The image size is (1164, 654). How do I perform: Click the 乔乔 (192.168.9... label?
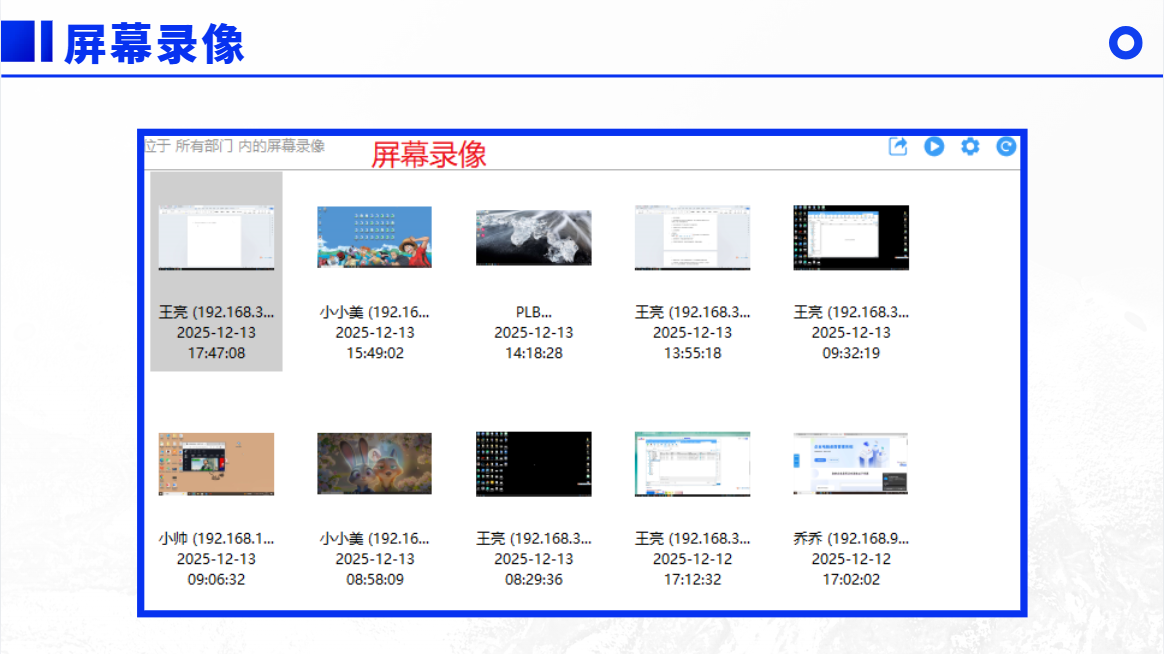click(x=851, y=539)
